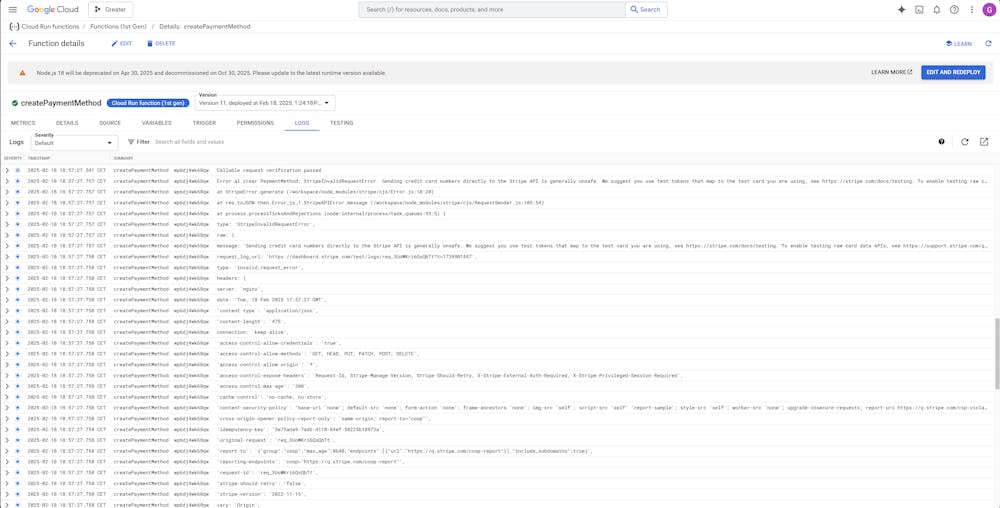Expand the 'Callable request verification passed' log row

click(7, 170)
